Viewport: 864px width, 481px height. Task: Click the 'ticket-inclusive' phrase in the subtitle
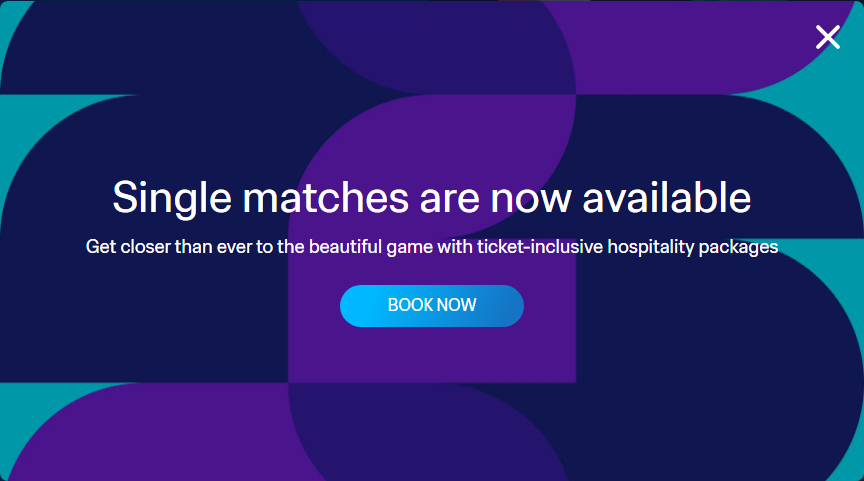pos(540,246)
